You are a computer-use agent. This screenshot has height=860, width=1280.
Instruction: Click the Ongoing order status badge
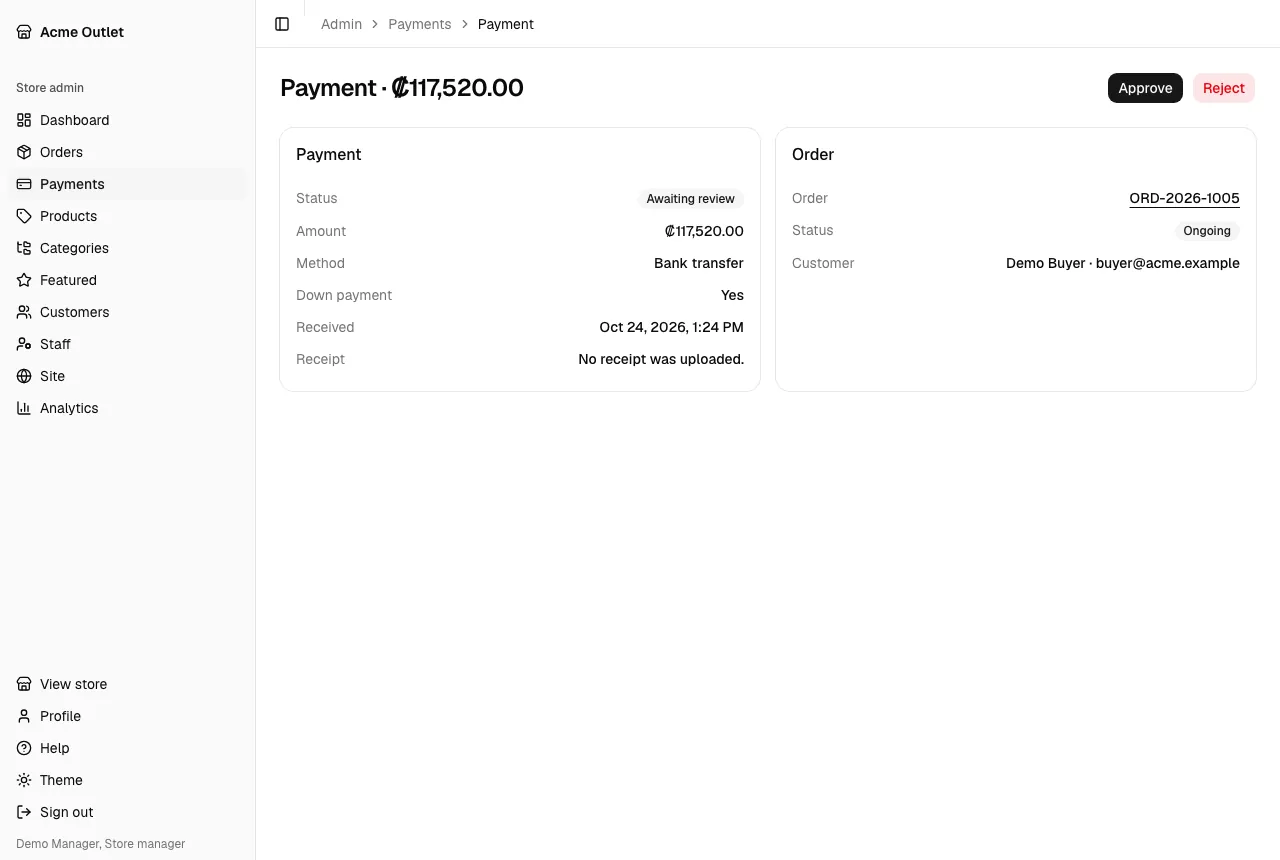[1207, 231]
